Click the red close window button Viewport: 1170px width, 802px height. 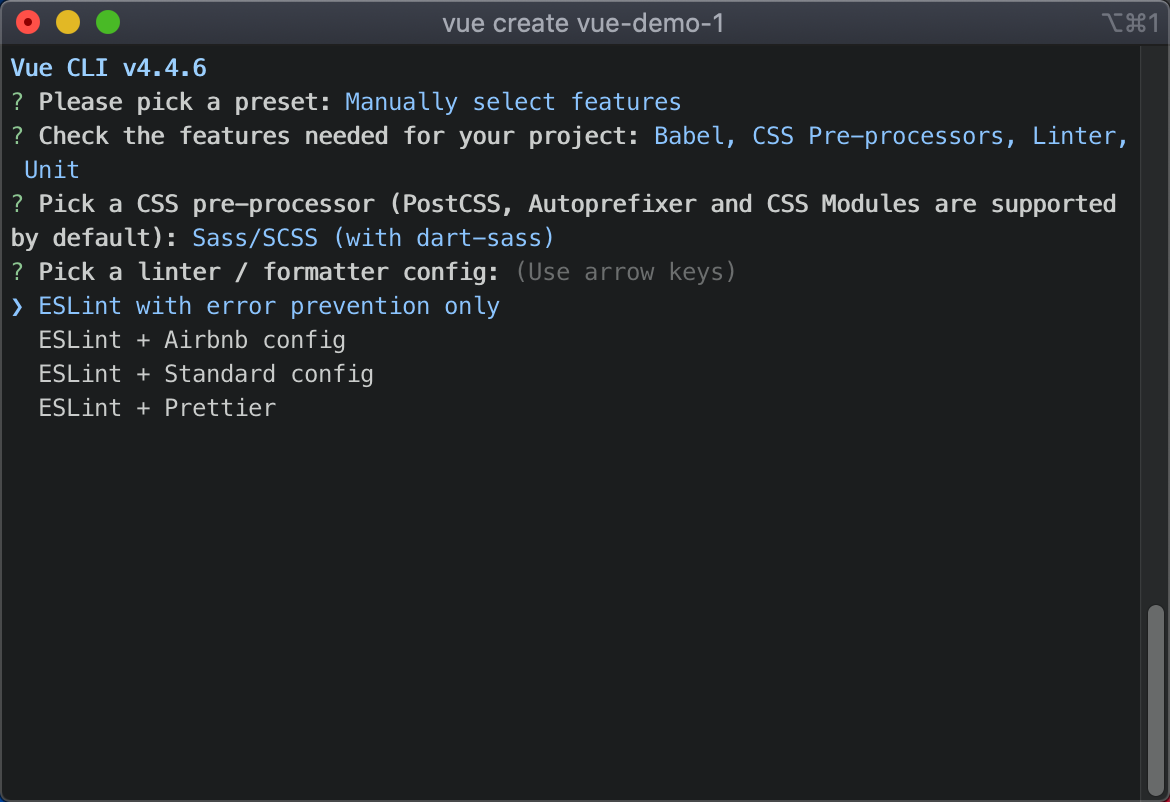coord(28,22)
